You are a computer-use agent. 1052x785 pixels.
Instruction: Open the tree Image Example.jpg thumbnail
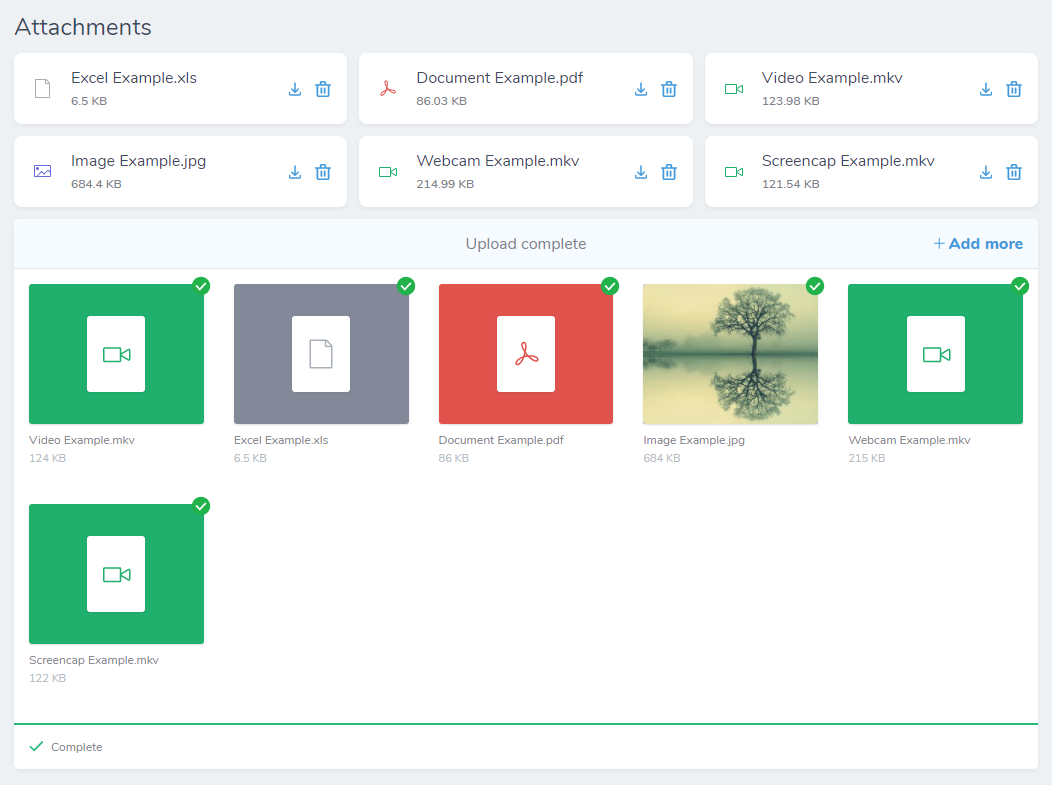click(730, 354)
